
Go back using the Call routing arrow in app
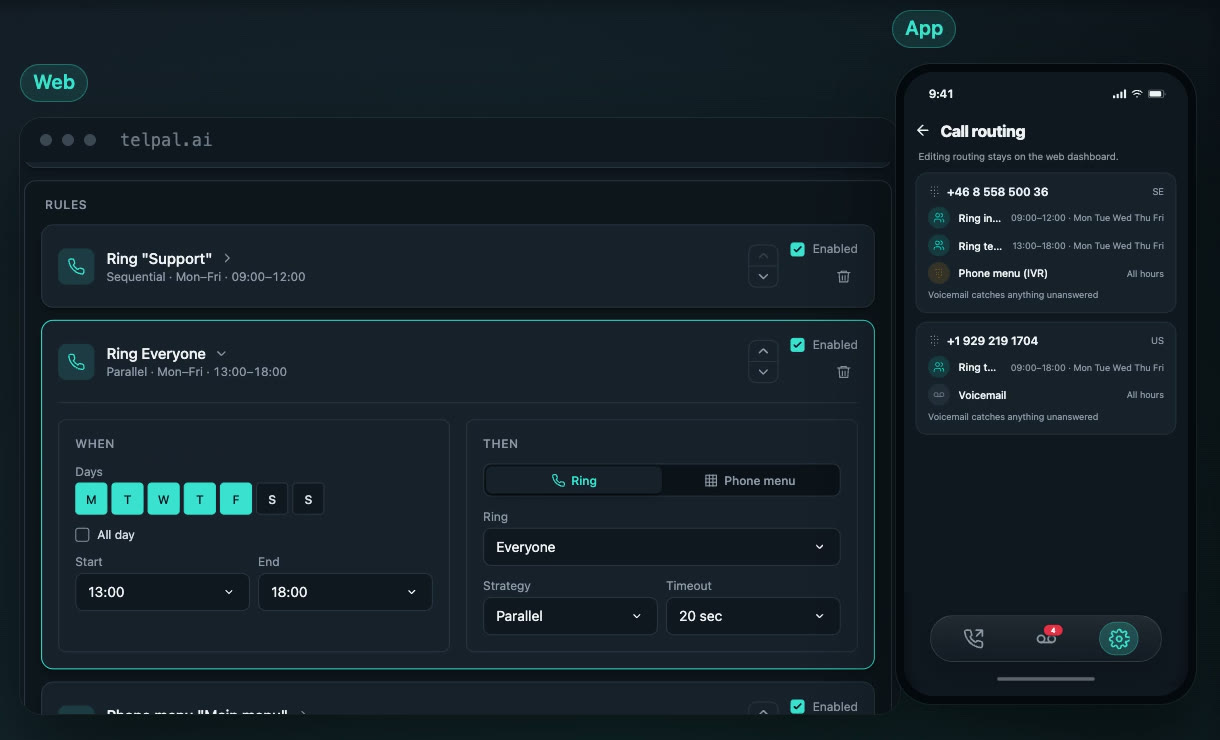click(x=923, y=131)
